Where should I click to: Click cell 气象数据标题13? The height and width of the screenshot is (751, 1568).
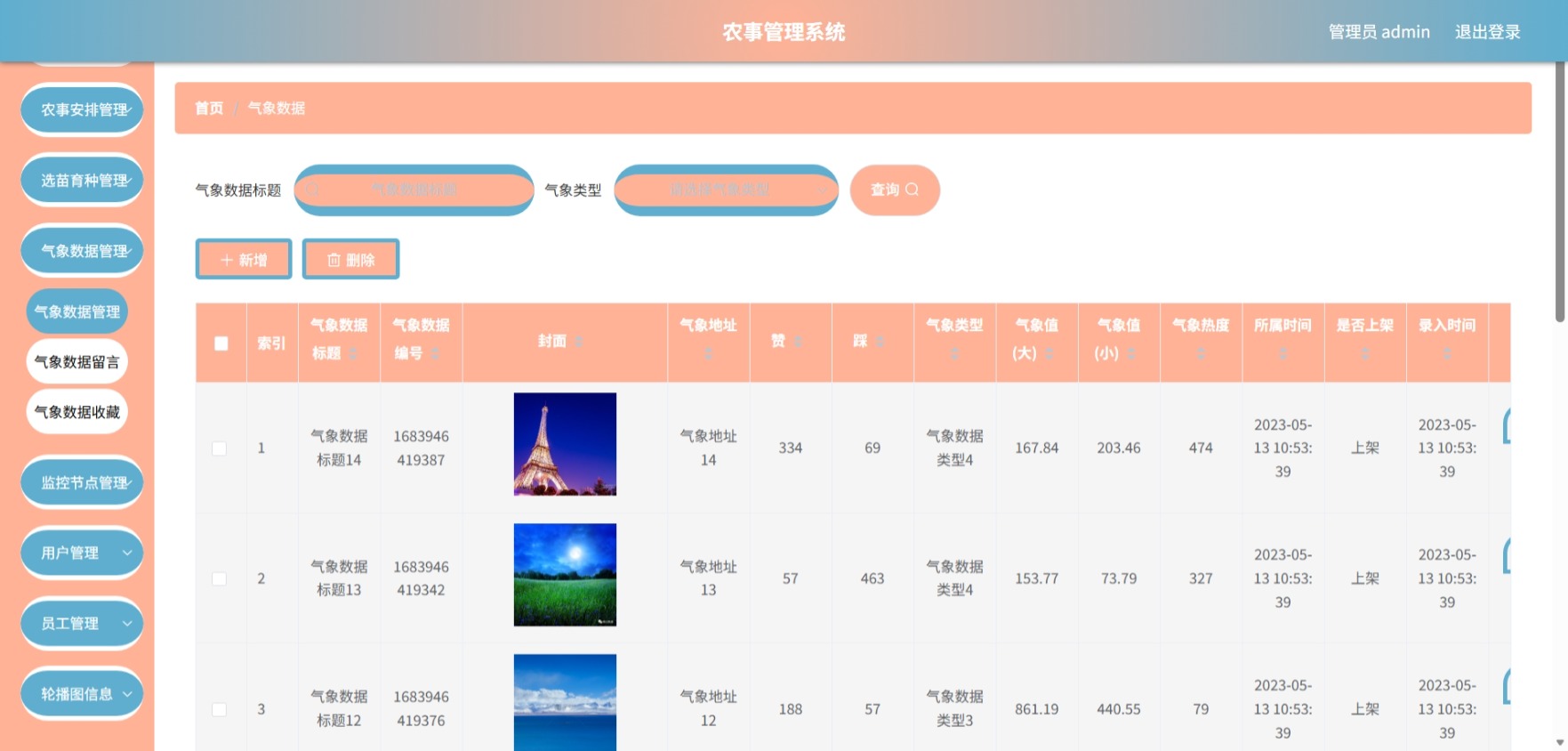tap(339, 578)
